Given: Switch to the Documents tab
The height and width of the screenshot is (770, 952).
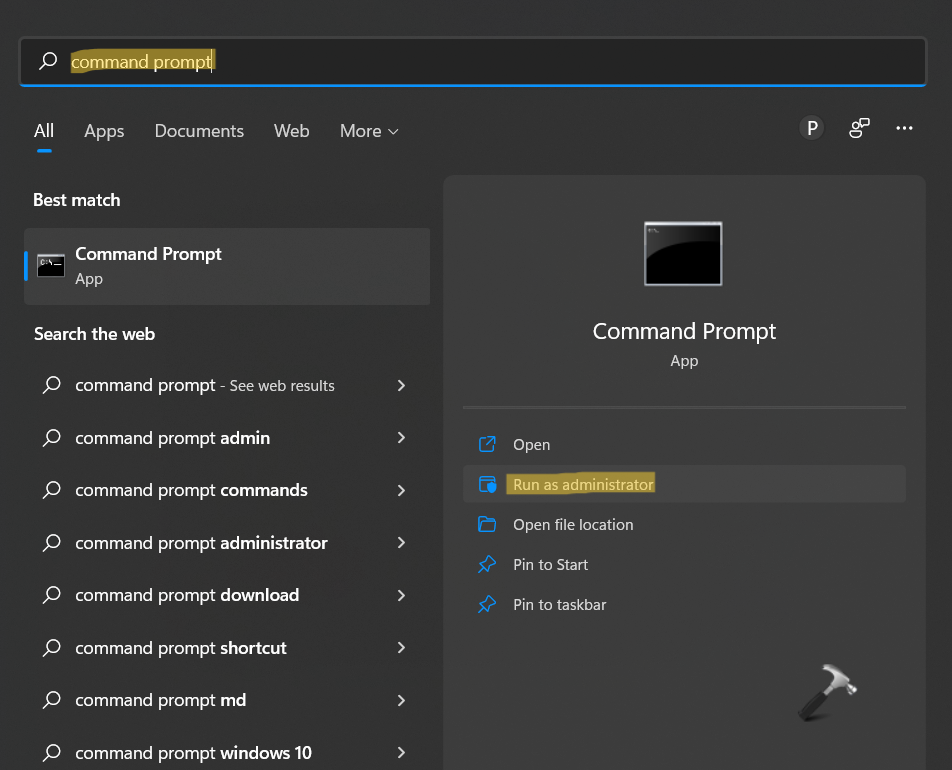Looking at the screenshot, I should (x=199, y=131).
